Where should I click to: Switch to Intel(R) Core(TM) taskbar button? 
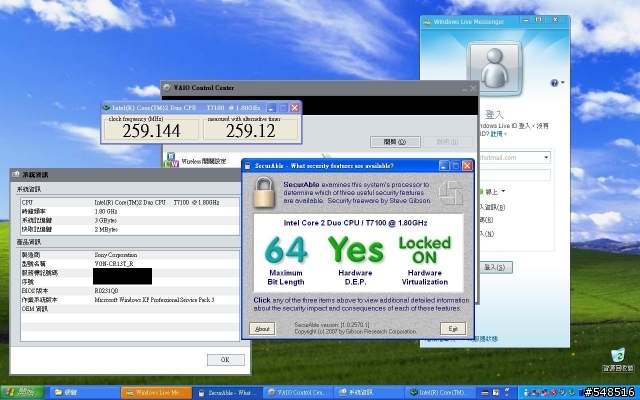click(440, 393)
